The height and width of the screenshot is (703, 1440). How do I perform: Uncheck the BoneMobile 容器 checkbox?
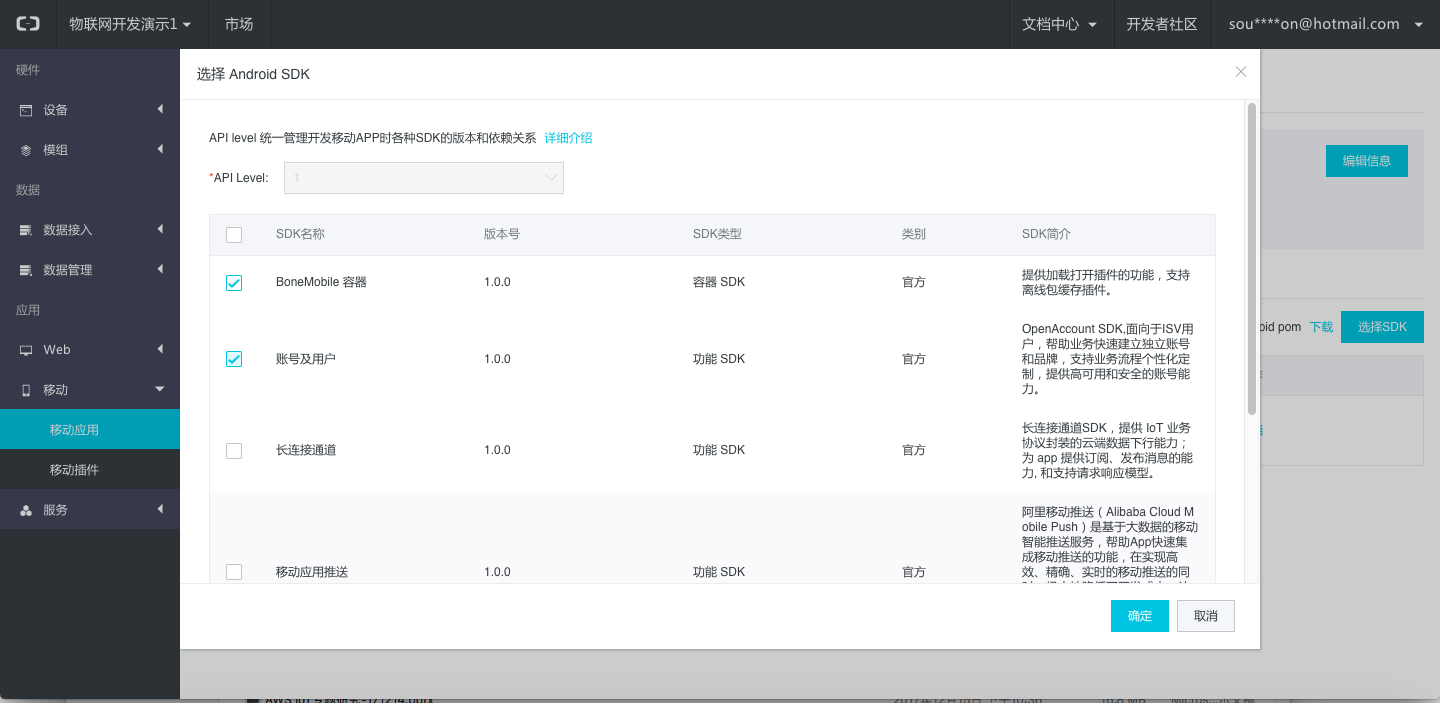pyautogui.click(x=234, y=283)
